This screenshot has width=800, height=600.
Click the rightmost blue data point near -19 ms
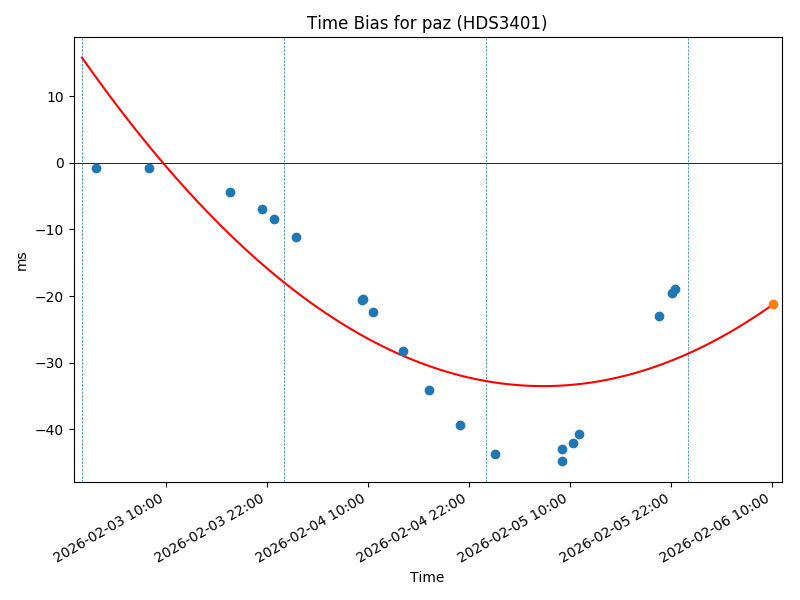pos(675,289)
